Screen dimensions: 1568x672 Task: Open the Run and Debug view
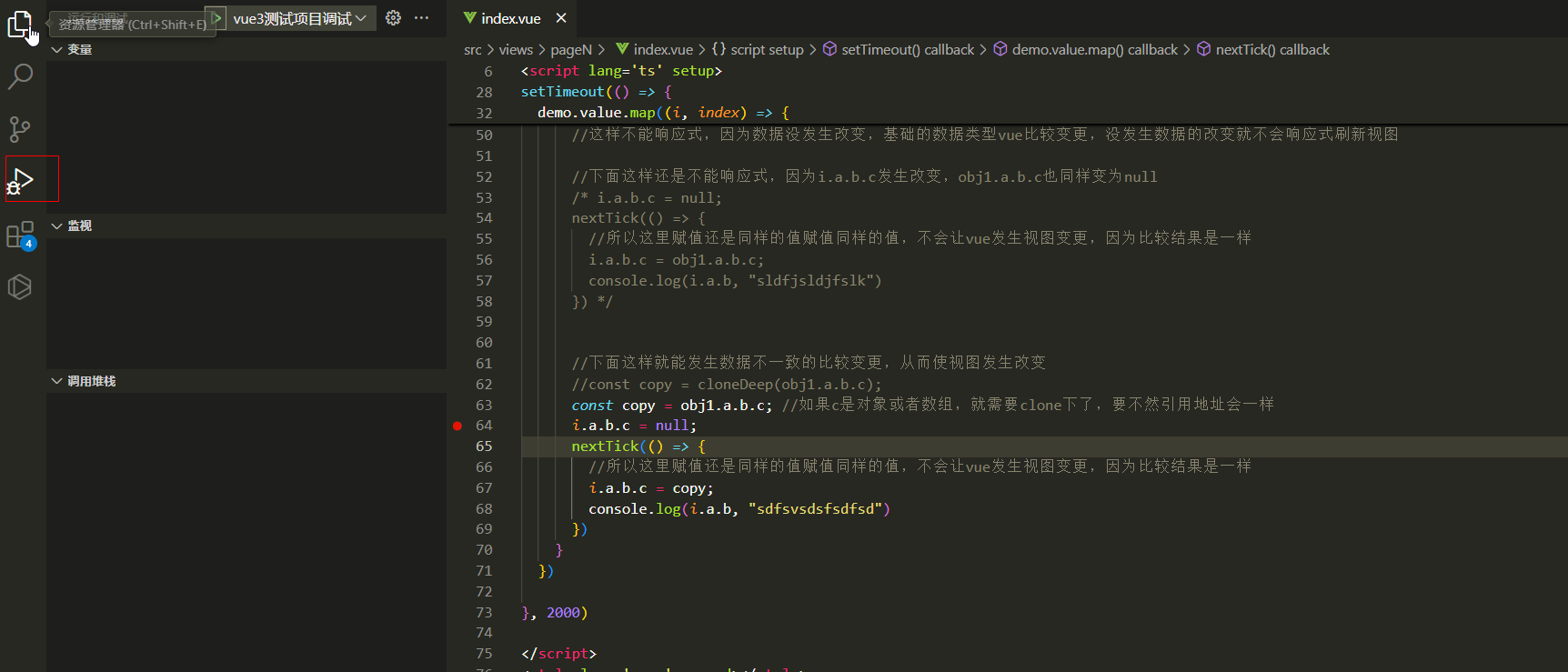click(x=20, y=180)
